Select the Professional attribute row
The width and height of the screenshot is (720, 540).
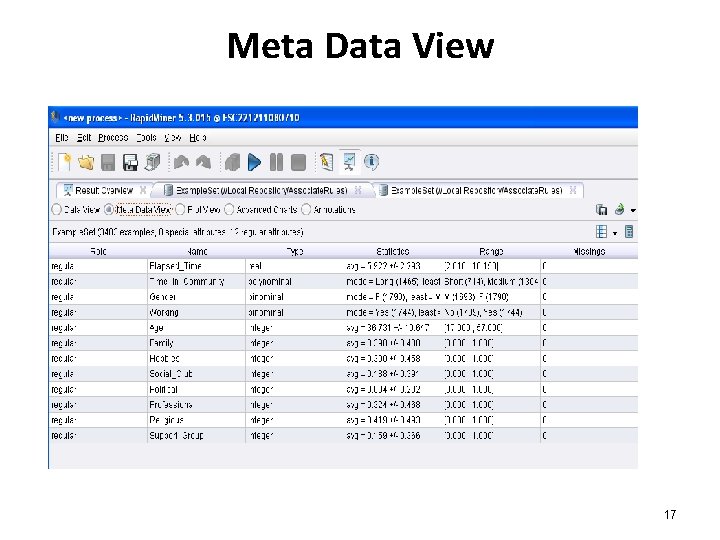pos(343,405)
